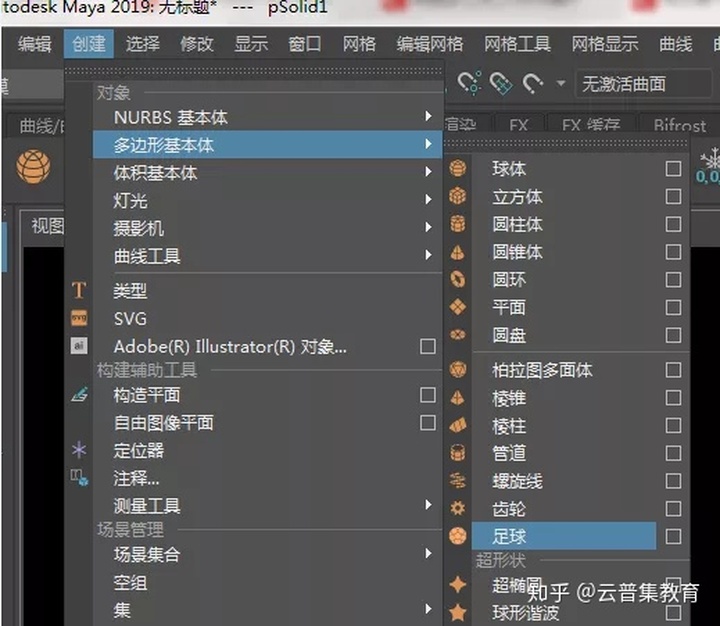The height and width of the screenshot is (626, 720).
Task: Open the 选择 menu
Action: point(143,44)
